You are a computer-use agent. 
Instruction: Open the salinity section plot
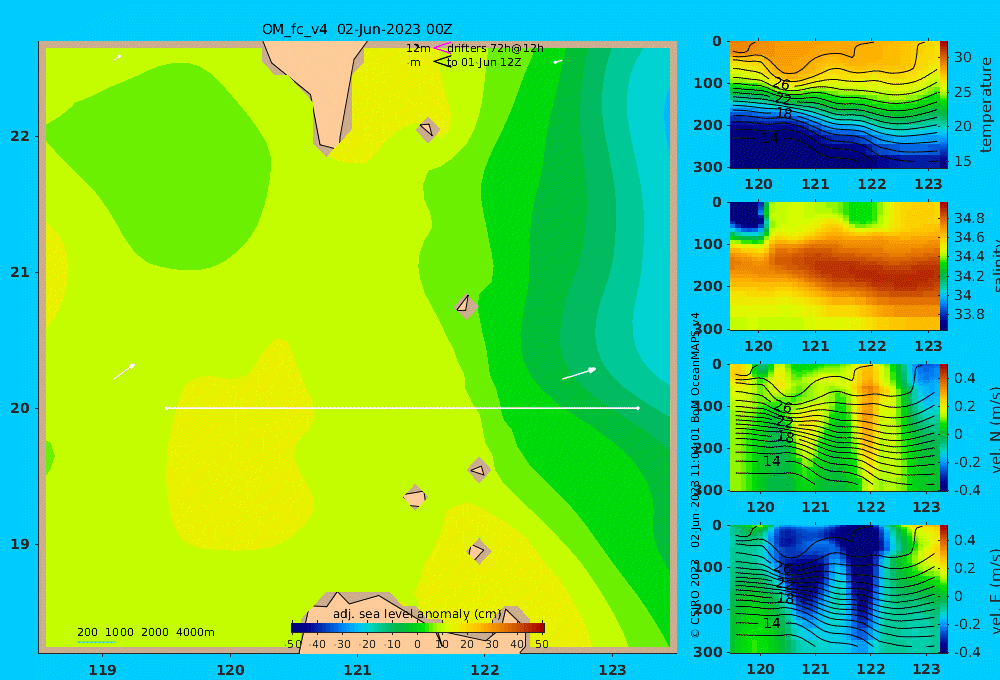834,266
